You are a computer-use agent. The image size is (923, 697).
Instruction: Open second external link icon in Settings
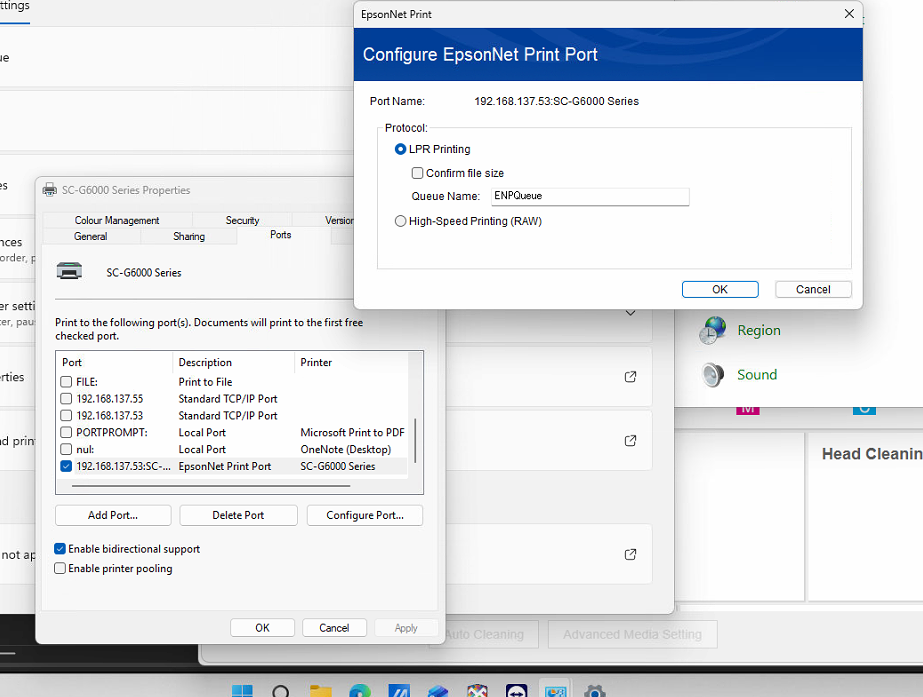pyautogui.click(x=630, y=441)
